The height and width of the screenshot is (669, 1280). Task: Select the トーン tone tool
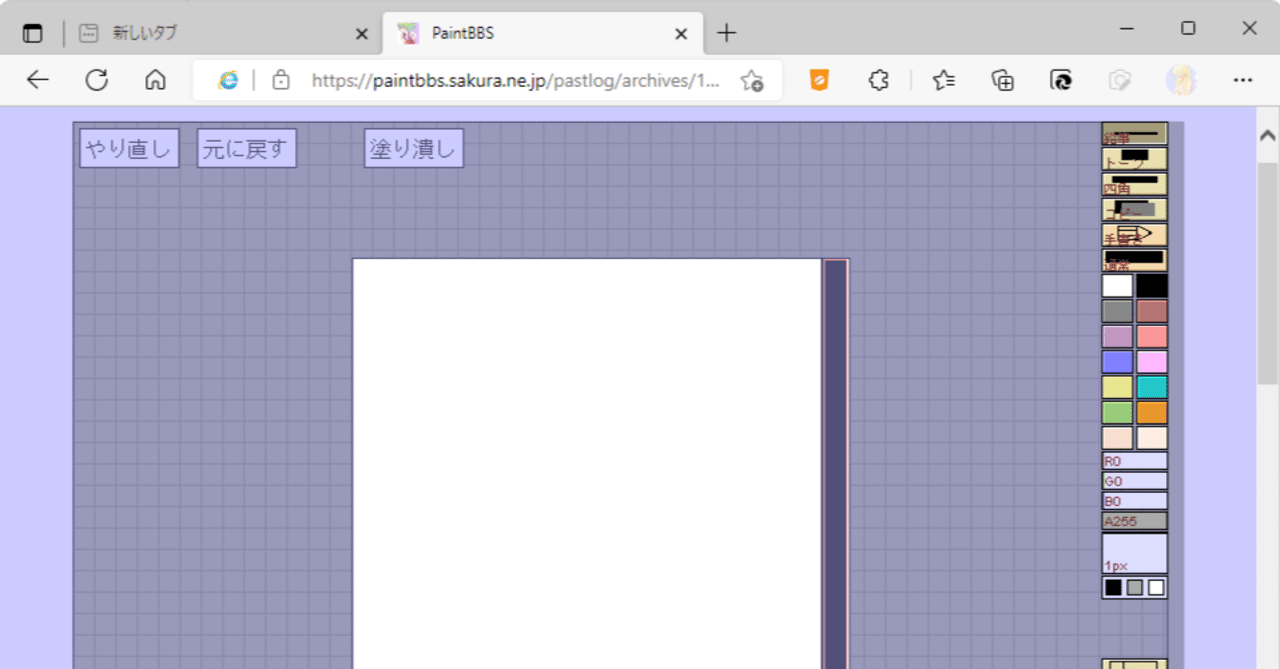(x=1134, y=159)
